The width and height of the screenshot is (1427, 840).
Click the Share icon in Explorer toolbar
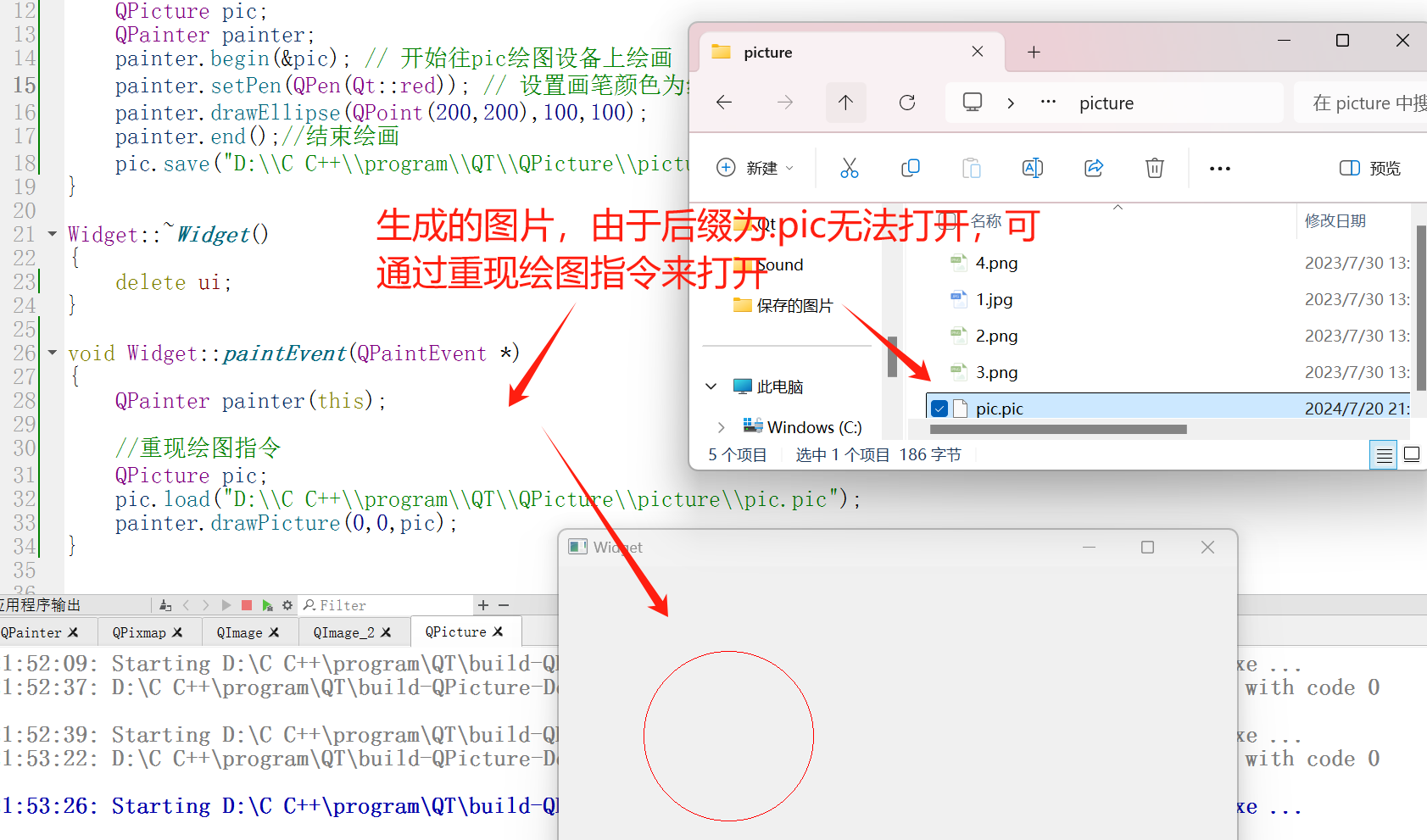pyautogui.click(x=1093, y=168)
